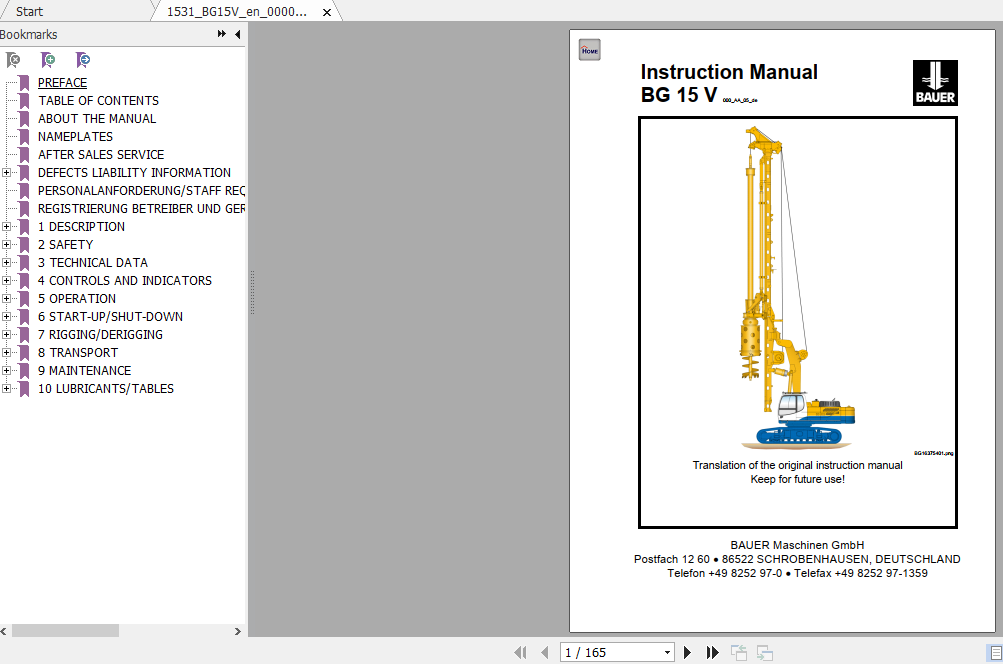Open the 1 DESCRIPTION bookmark
The height and width of the screenshot is (664, 1003).
tap(81, 226)
